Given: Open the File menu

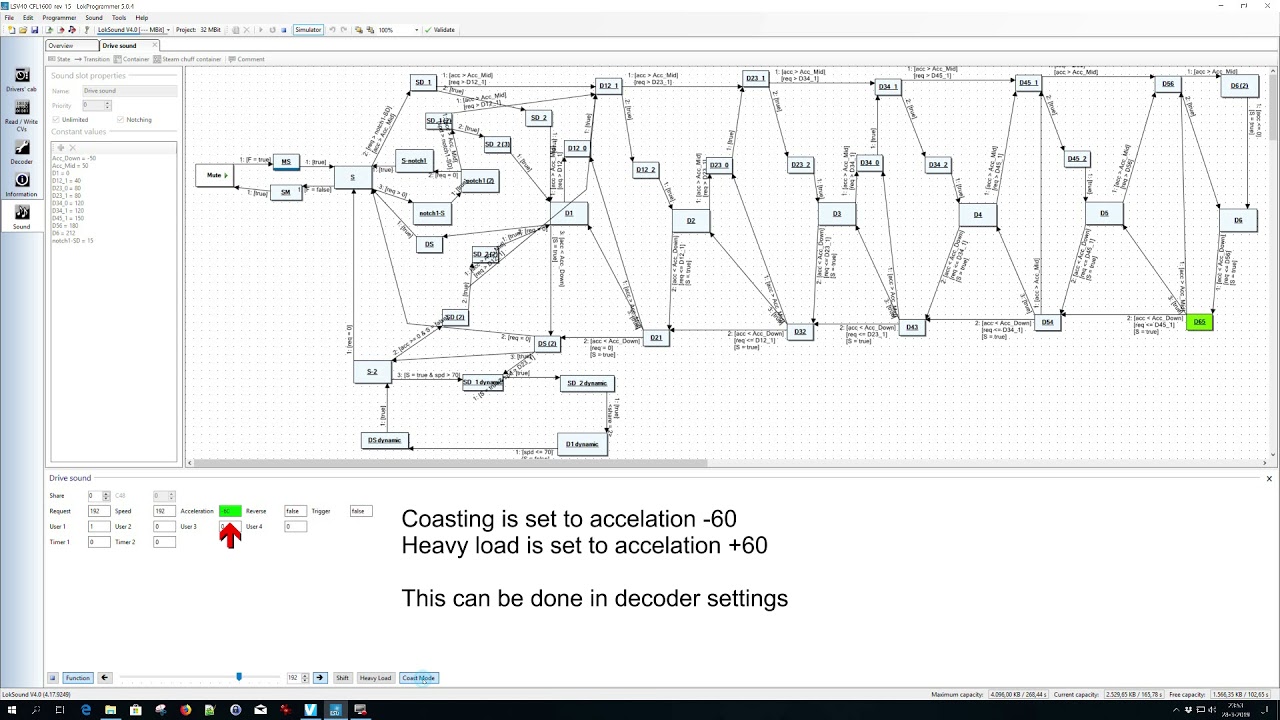Looking at the screenshot, I should coord(9,17).
